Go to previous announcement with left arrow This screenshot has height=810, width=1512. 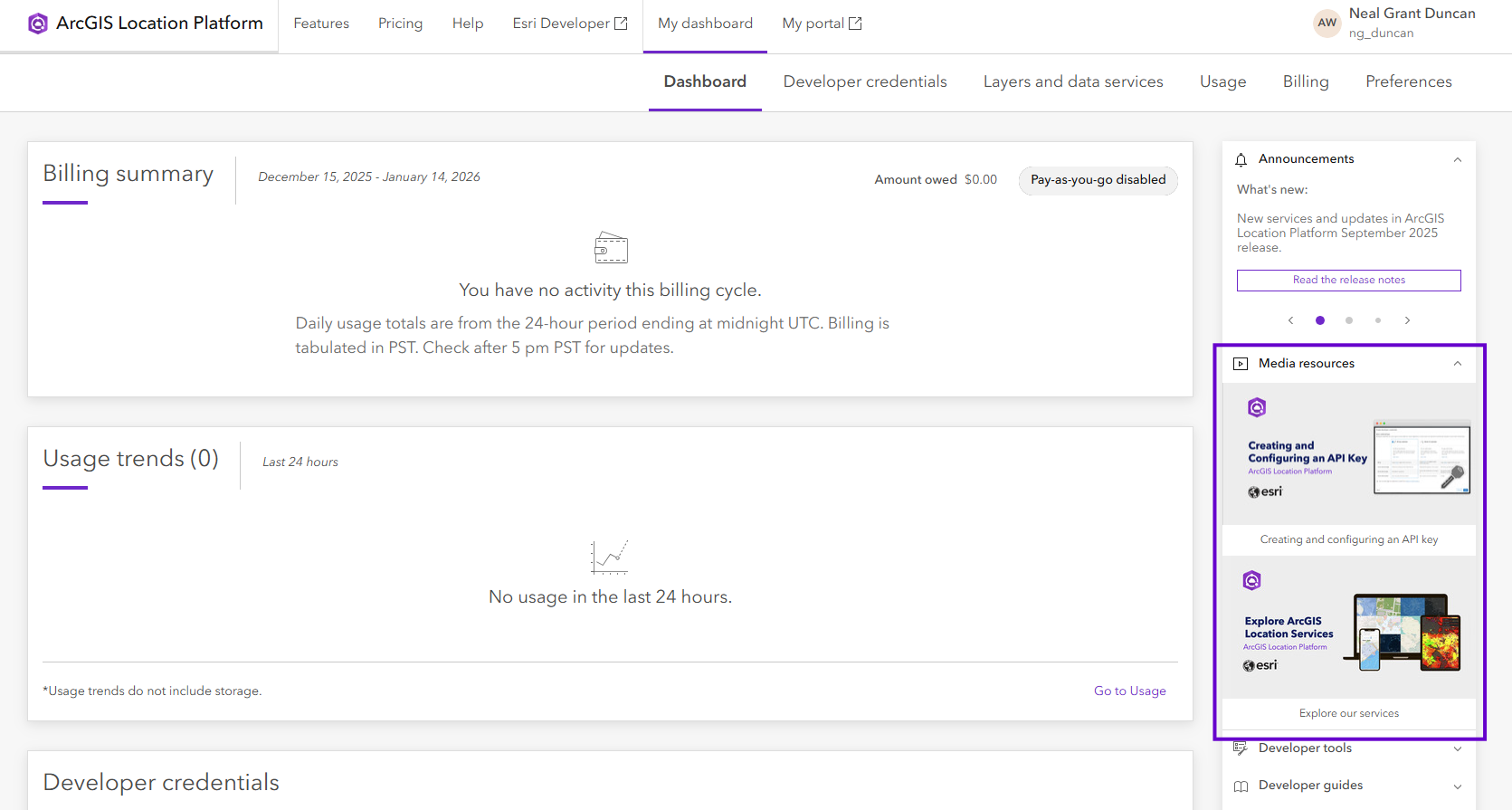click(x=1291, y=320)
